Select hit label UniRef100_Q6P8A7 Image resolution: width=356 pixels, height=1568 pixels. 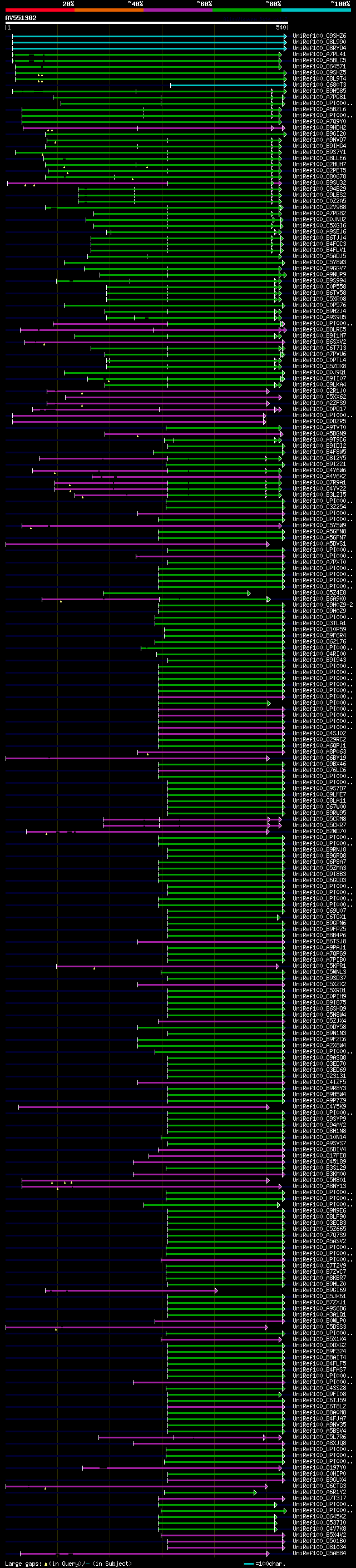pyautogui.click(x=319, y=862)
